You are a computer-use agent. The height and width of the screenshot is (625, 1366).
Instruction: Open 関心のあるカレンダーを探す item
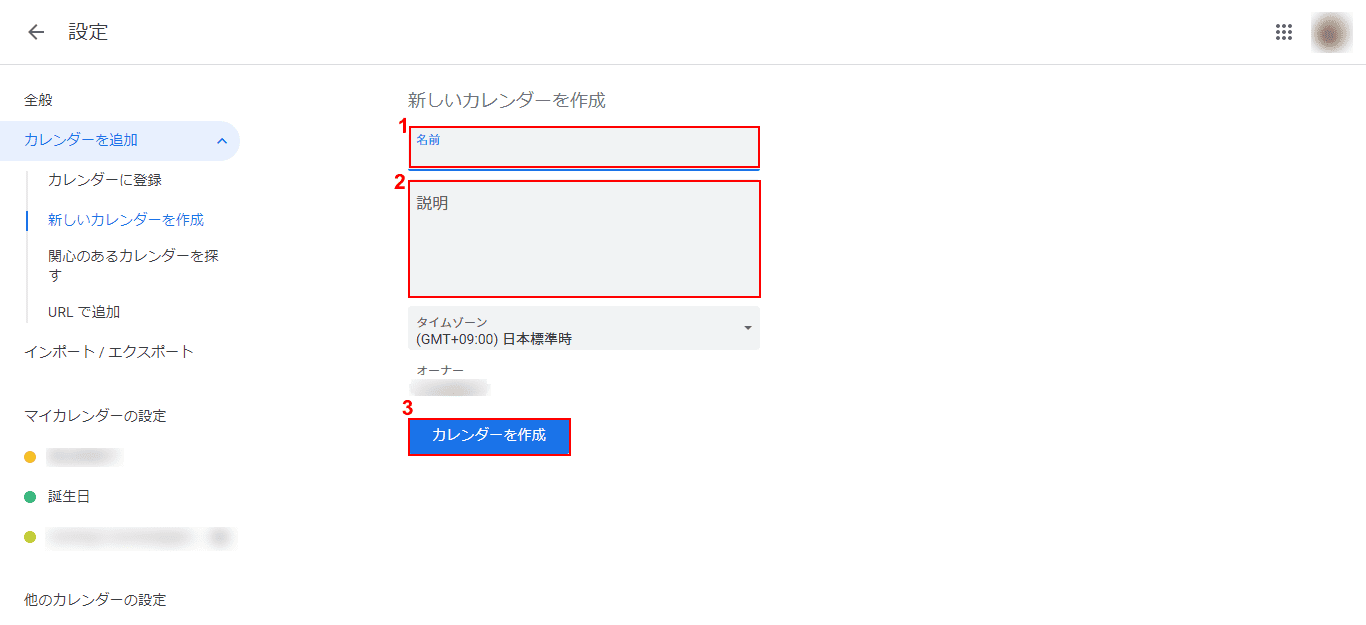point(133,265)
